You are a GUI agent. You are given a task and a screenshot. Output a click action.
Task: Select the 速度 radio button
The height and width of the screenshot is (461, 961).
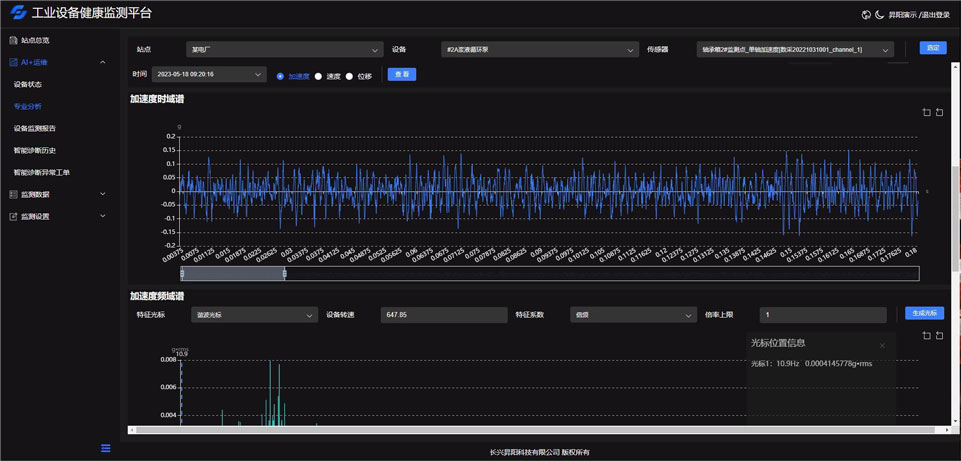point(319,76)
